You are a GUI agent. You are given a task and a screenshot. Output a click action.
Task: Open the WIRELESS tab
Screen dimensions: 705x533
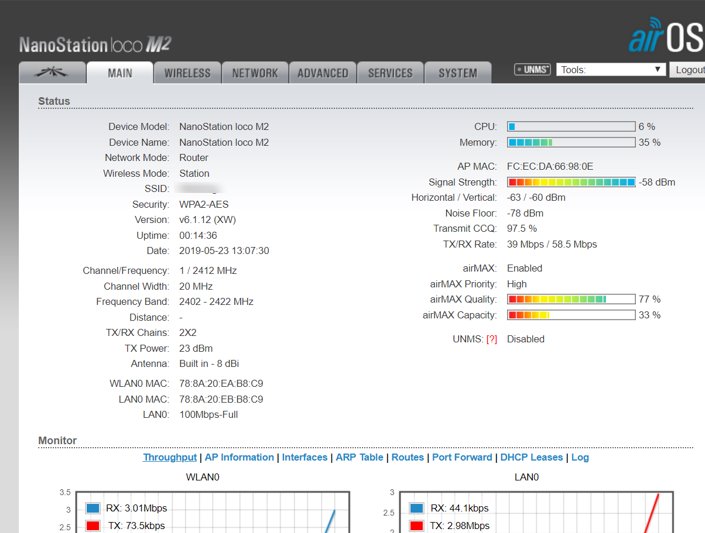pos(187,73)
